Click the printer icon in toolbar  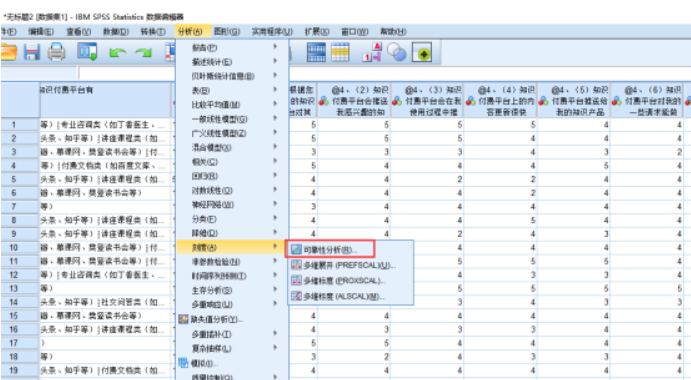pyautogui.click(x=56, y=52)
